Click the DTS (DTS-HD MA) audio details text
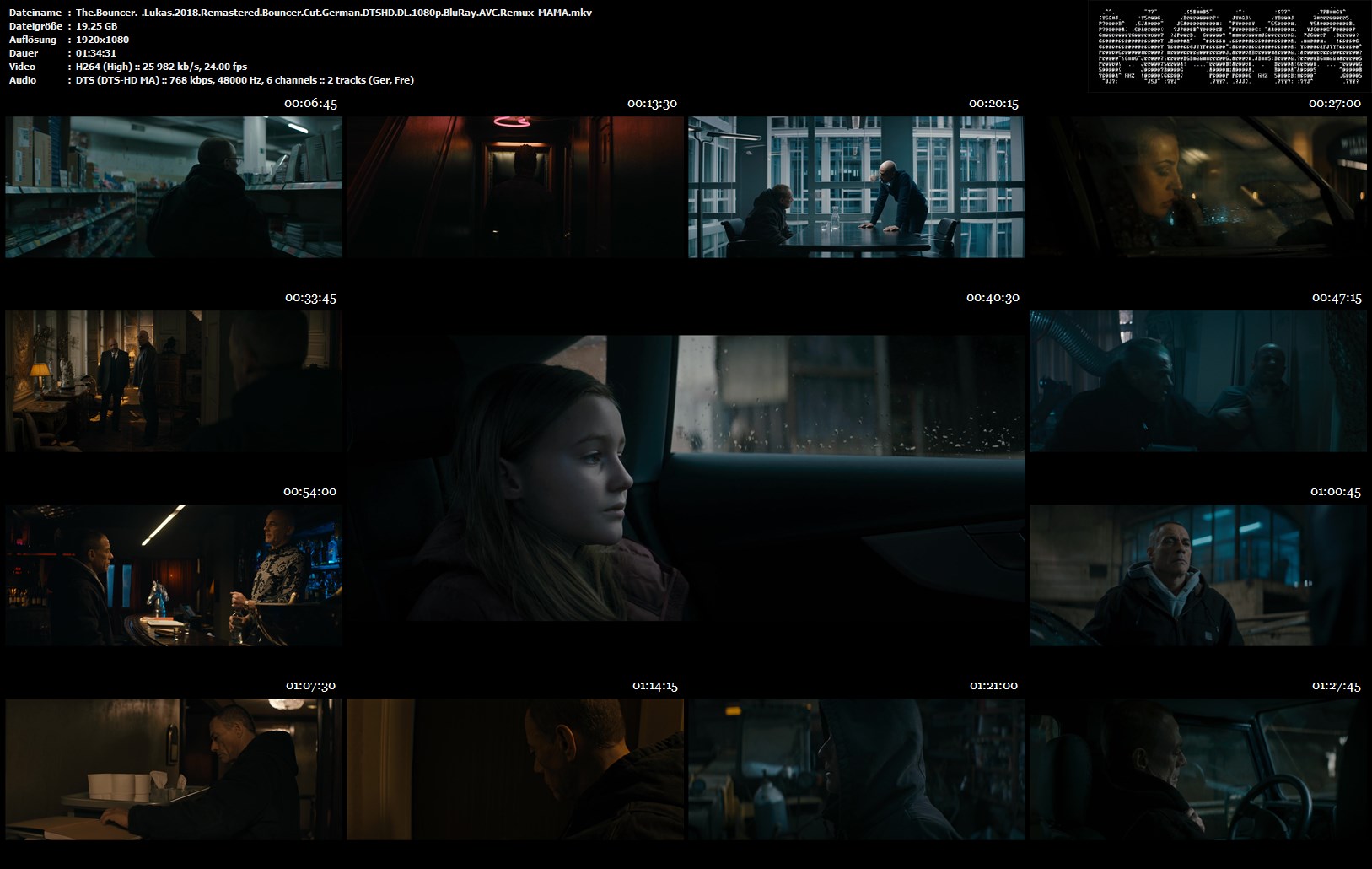 tap(245, 80)
